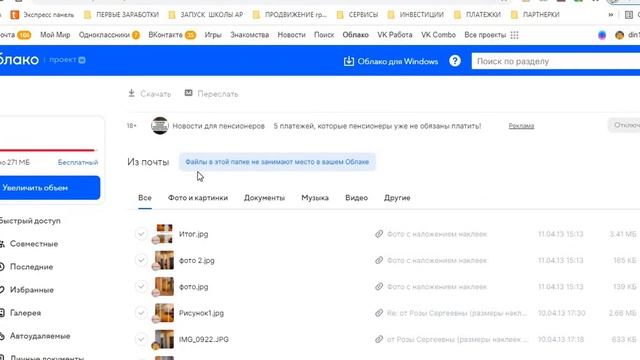Switch to the Музыка tab
This screenshot has width=640, height=360.
pyautogui.click(x=315, y=198)
